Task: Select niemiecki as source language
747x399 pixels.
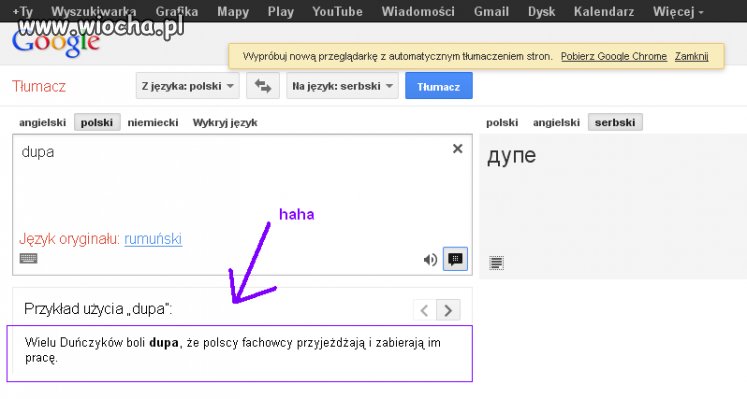Action: (x=153, y=122)
